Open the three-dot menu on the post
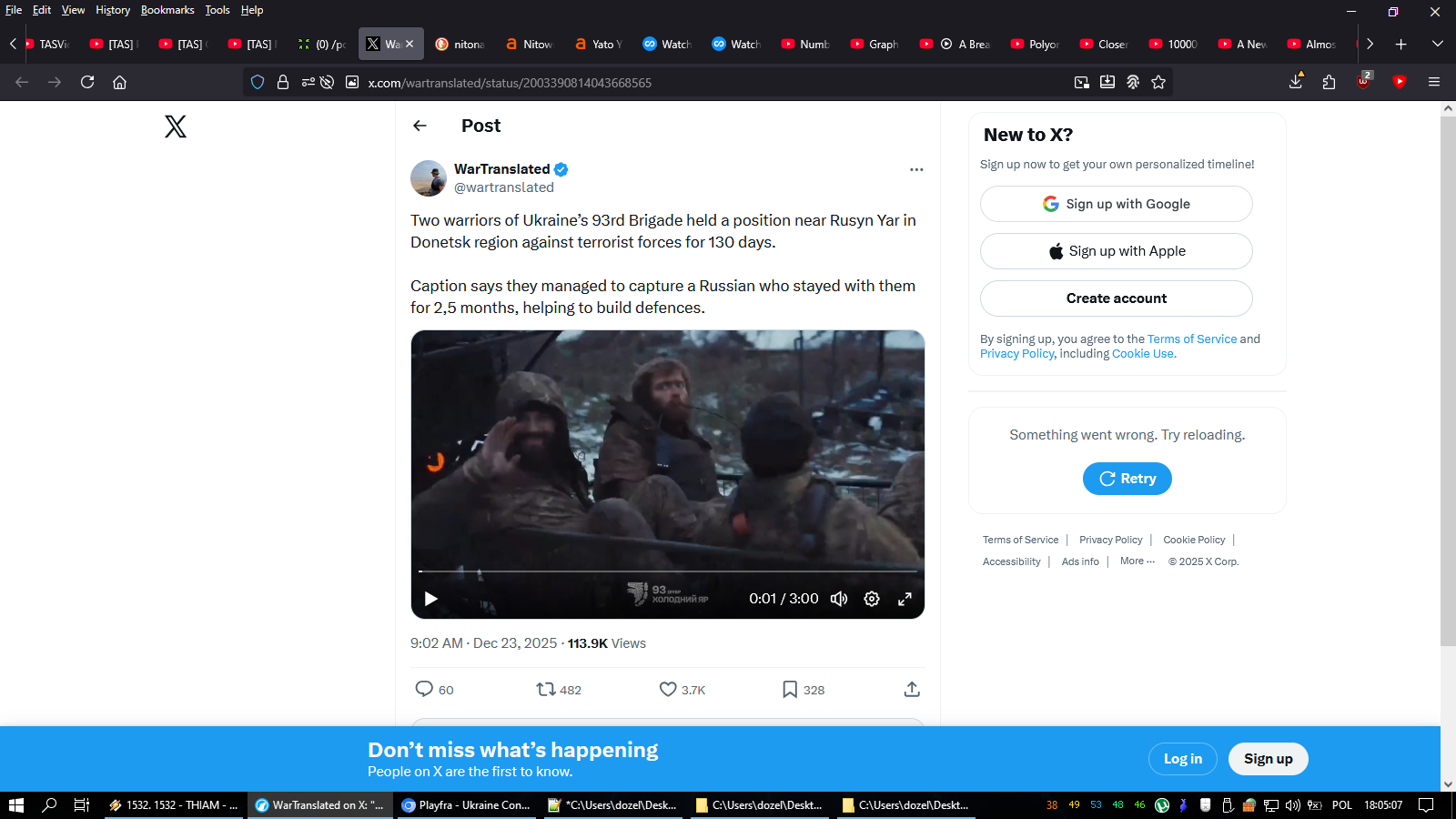Screen dimensions: 1456x819 pyautogui.click(x=916, y=169)
